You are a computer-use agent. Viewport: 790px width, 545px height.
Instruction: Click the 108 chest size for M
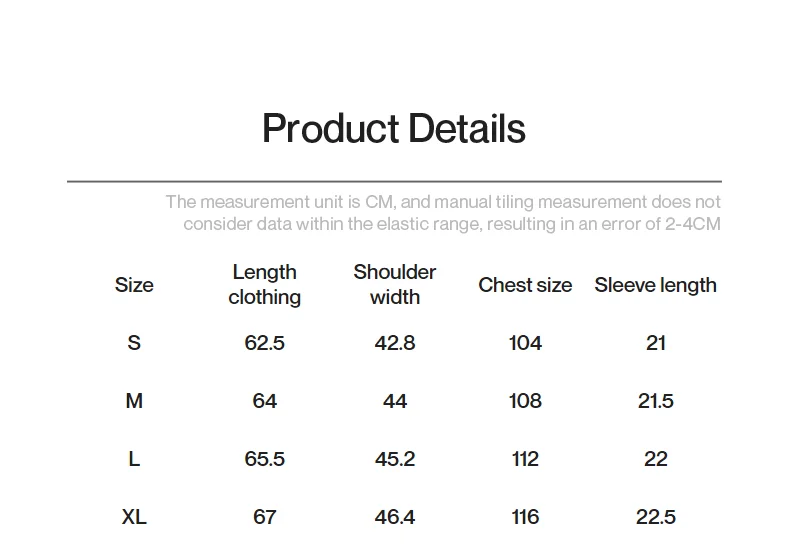click(x=525, y=401)
